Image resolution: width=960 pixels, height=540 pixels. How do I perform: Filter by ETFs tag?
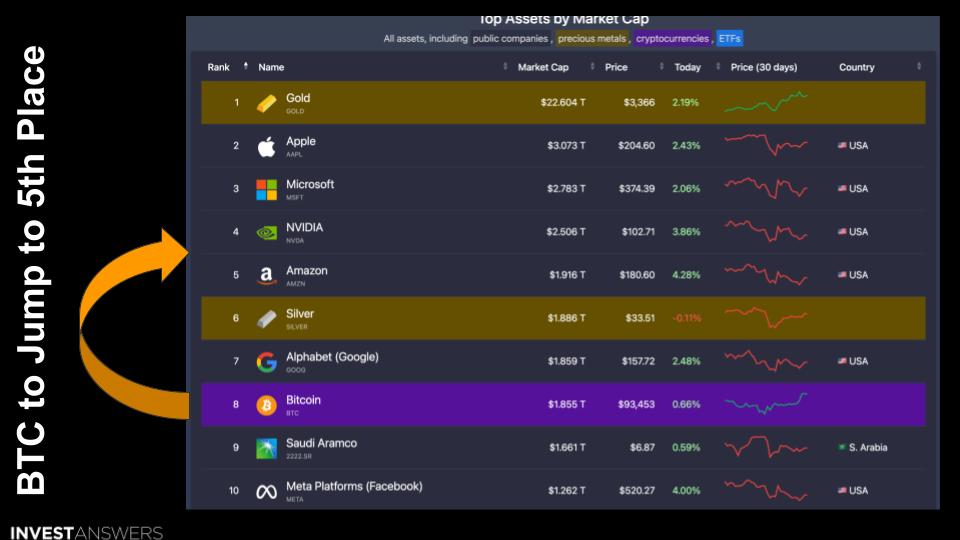pyautogui.click(x=729, y=39)
